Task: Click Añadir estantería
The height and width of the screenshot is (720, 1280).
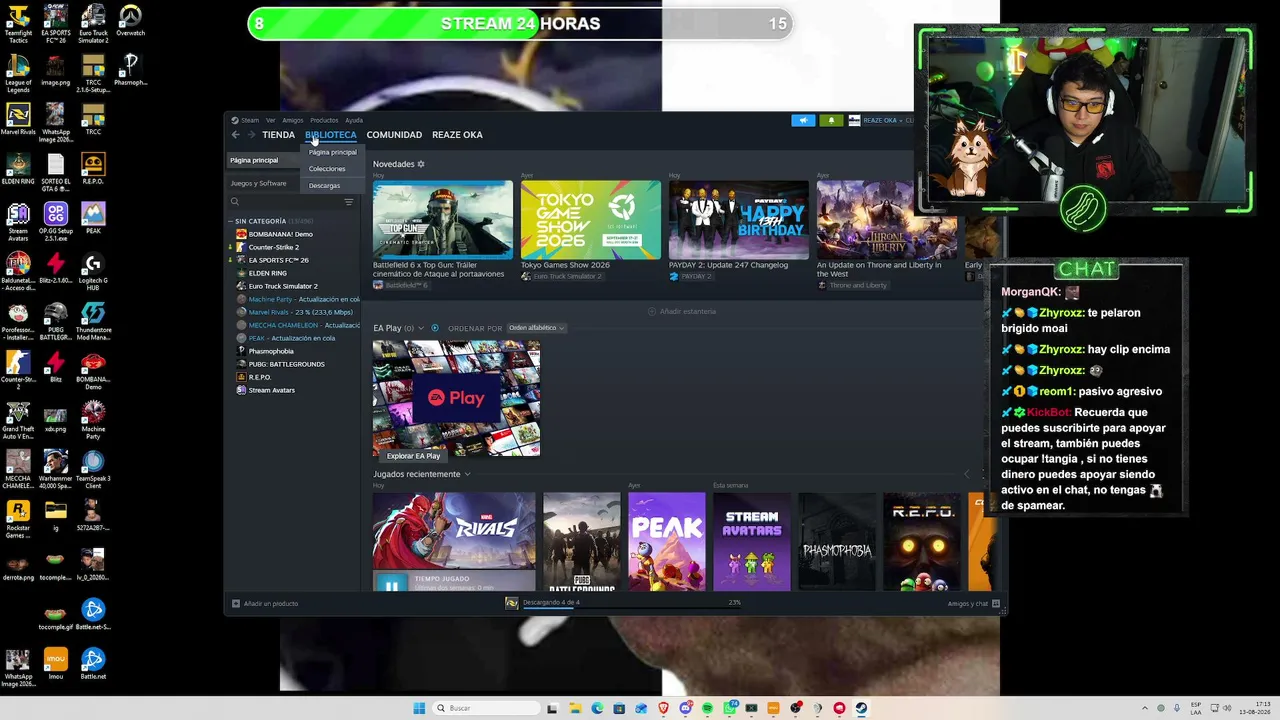Action: pos(682,311)
